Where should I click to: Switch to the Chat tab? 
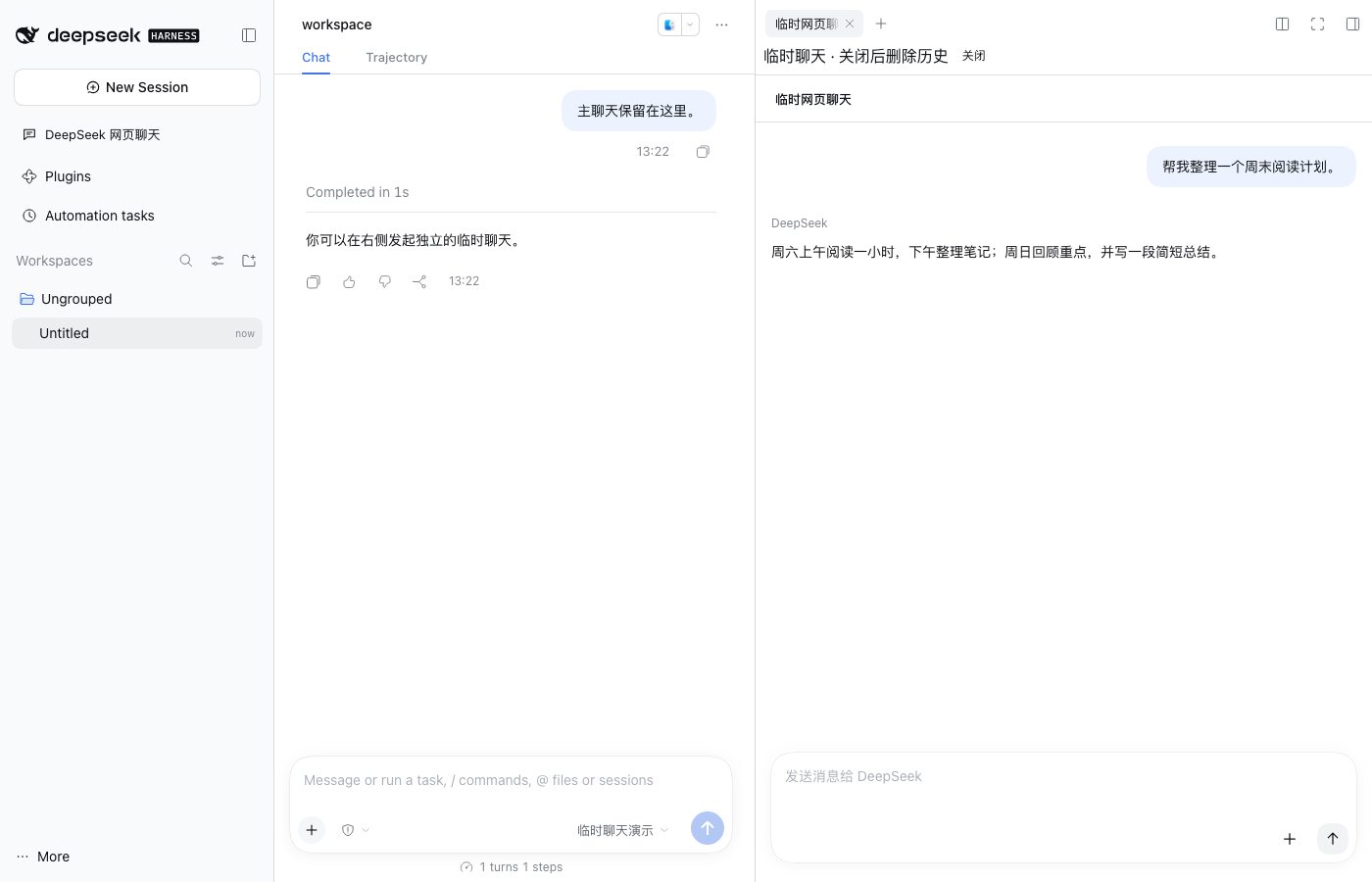click(x=316, y=58)
